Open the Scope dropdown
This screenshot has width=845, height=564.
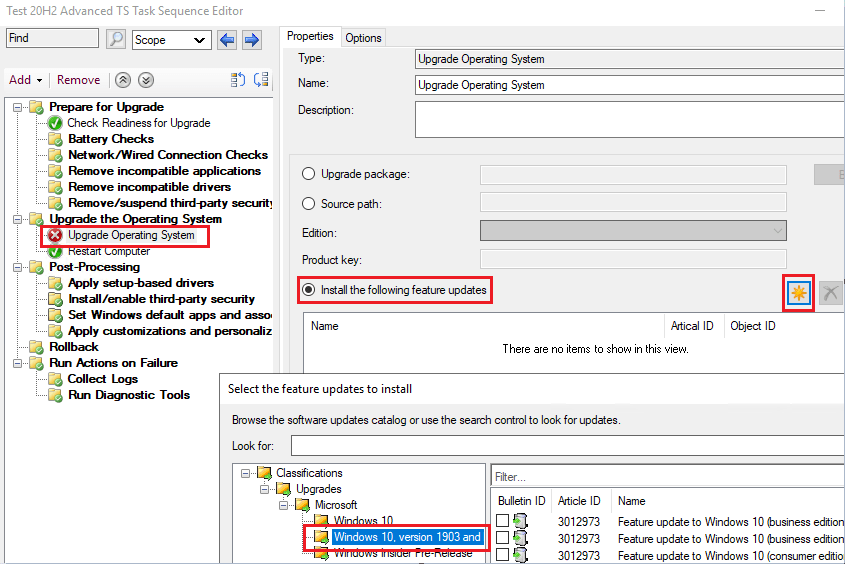coord(171,40)
